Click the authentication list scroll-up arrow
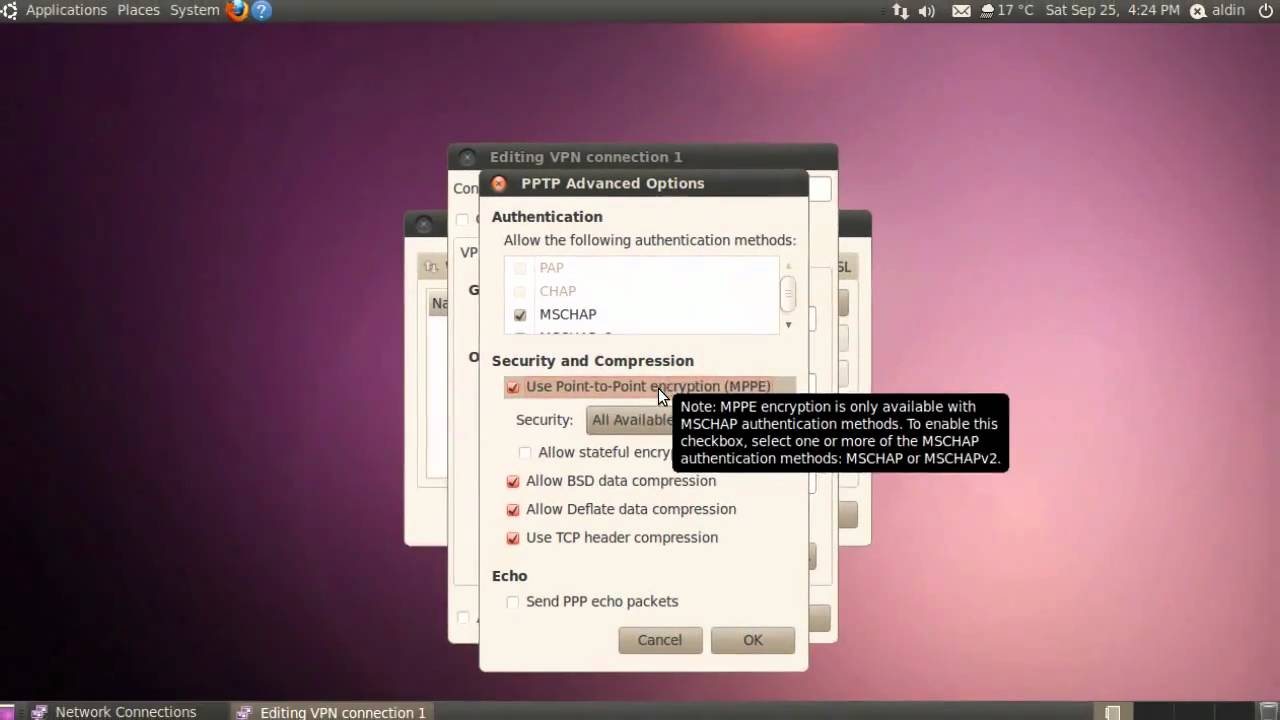 pos(788,266)
